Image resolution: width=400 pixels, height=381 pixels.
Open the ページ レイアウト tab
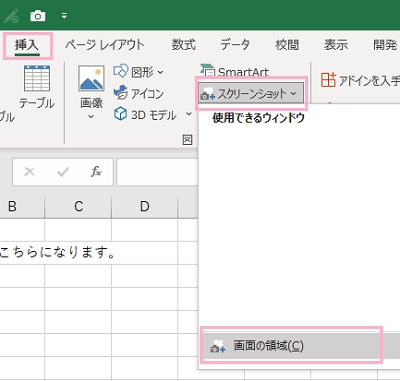(104, 45)
